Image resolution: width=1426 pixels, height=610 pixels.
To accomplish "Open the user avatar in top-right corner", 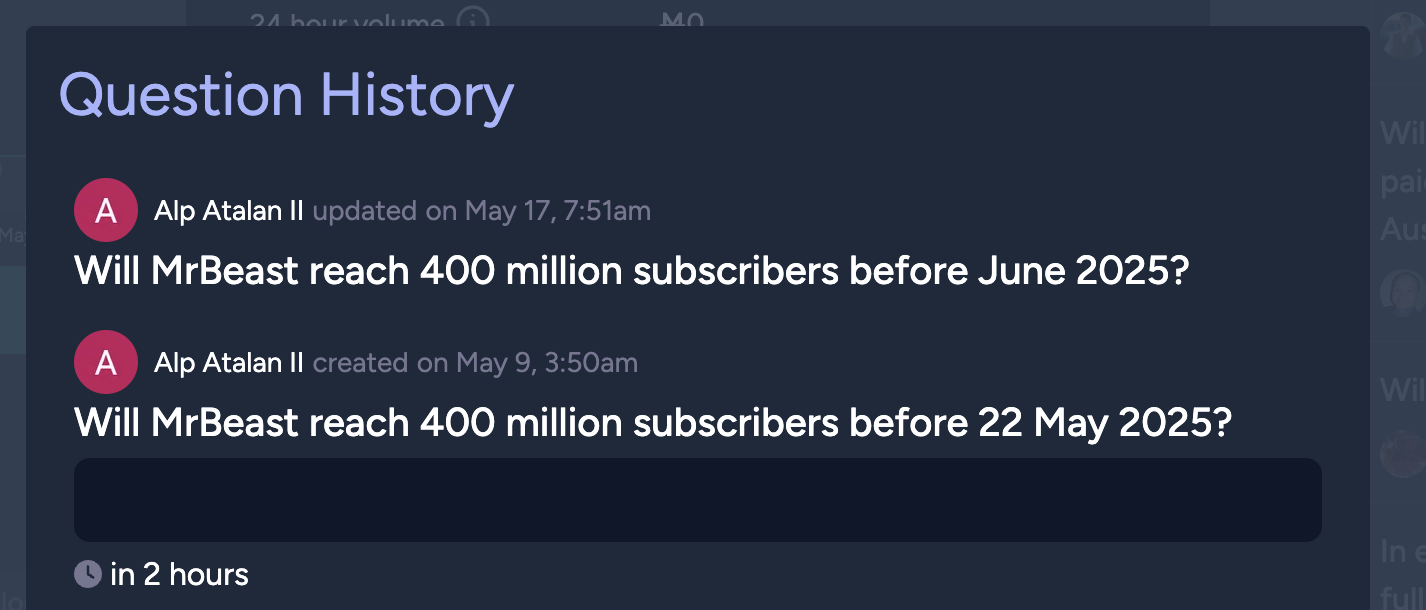I will point(1402,38).
